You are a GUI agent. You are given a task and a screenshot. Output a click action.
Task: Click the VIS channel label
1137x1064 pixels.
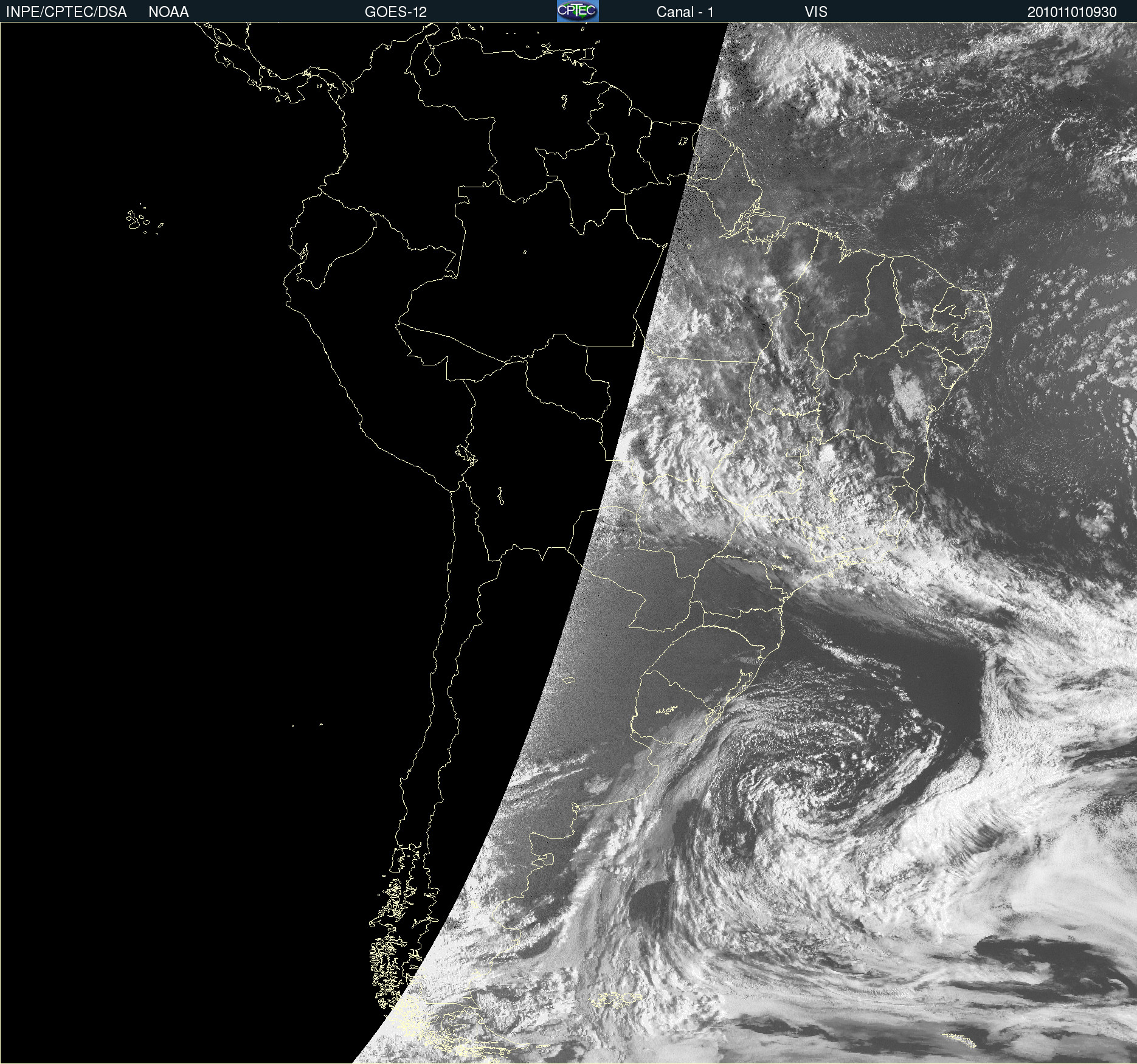816,12
